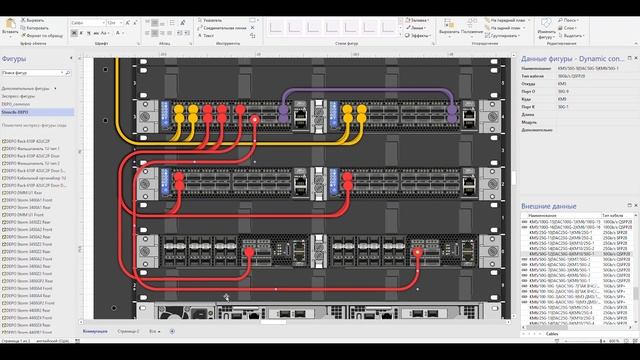640x360 pixels.
Task: Add a new page with plus icon
Action: pos(172,331)
